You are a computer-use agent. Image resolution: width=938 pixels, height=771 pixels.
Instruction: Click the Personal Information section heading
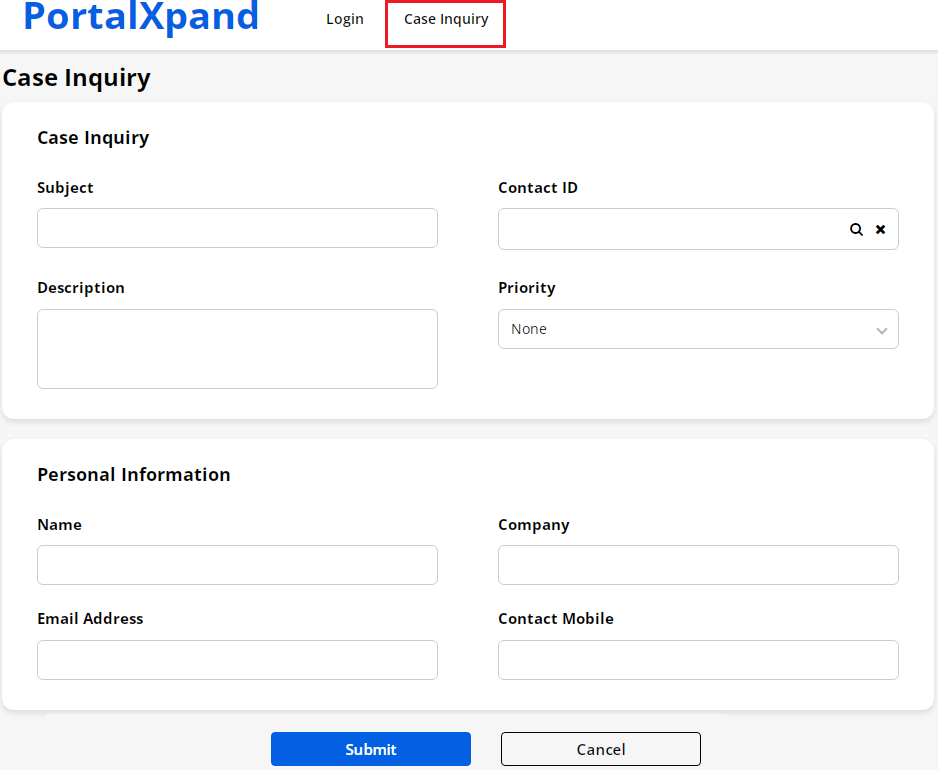click(x=134, y=475)
